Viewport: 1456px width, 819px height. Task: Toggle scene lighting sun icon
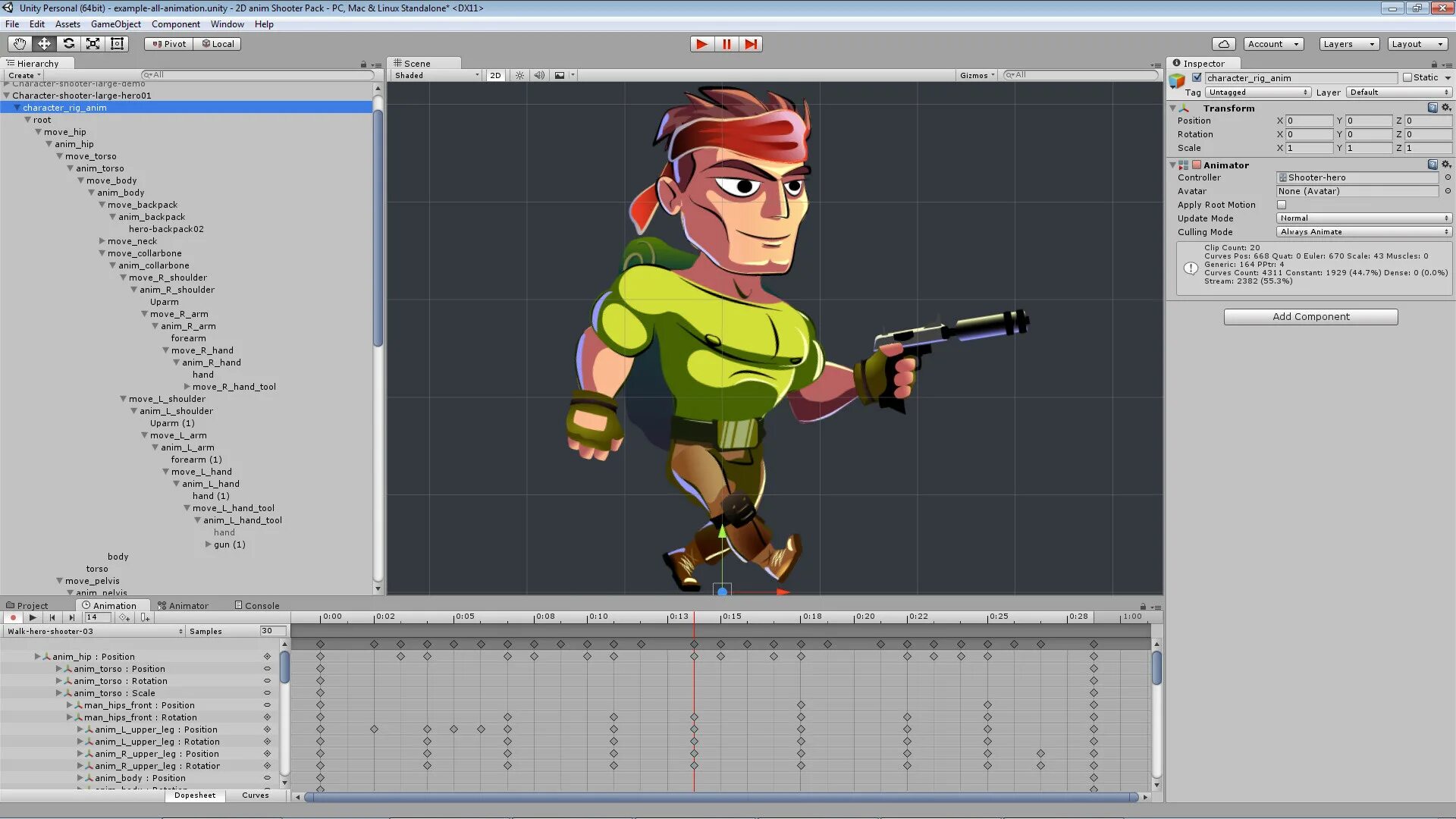coord(519,75)
